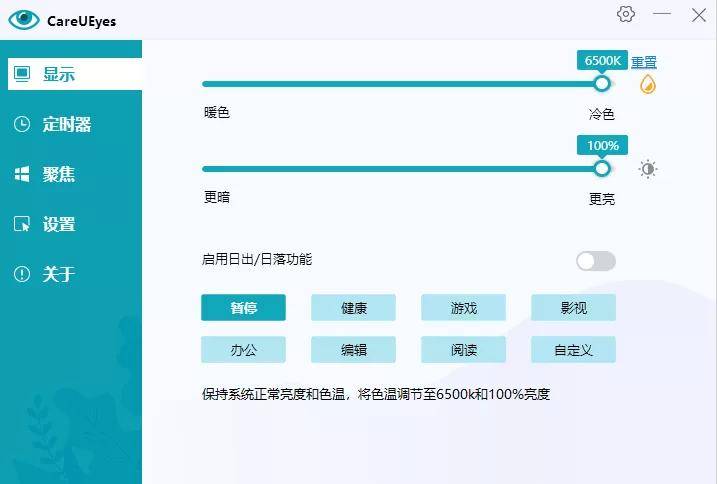Open the 自定义 preset

pos(573,350)
